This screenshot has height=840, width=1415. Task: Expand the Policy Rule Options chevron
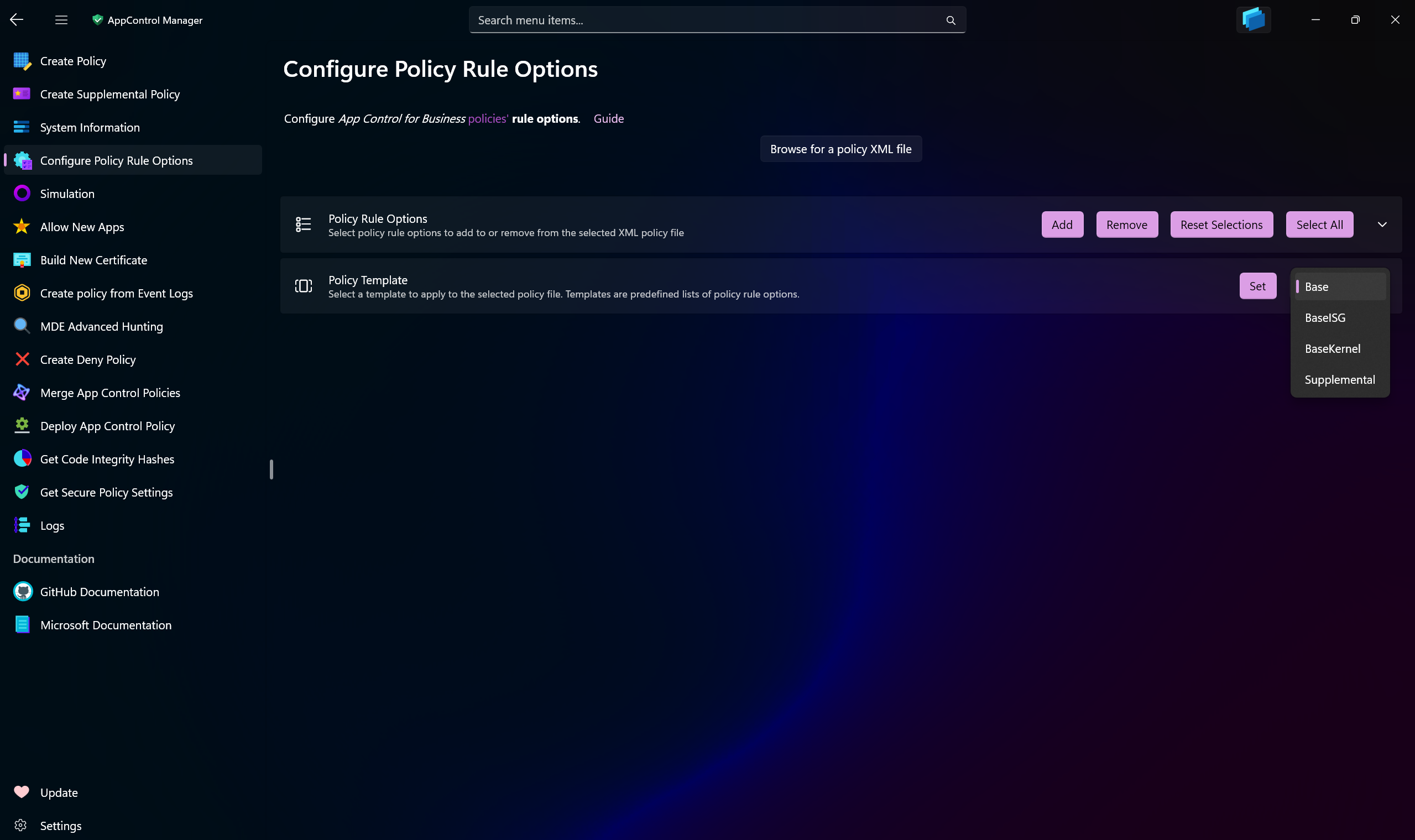click(1382, 225)
